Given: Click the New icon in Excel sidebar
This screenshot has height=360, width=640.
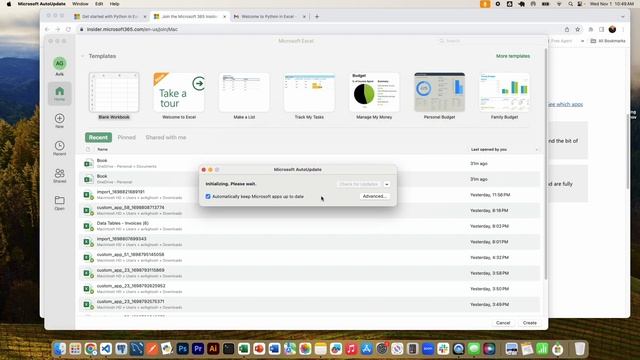Looking at the screenshot, I should (x=60, y=120).
